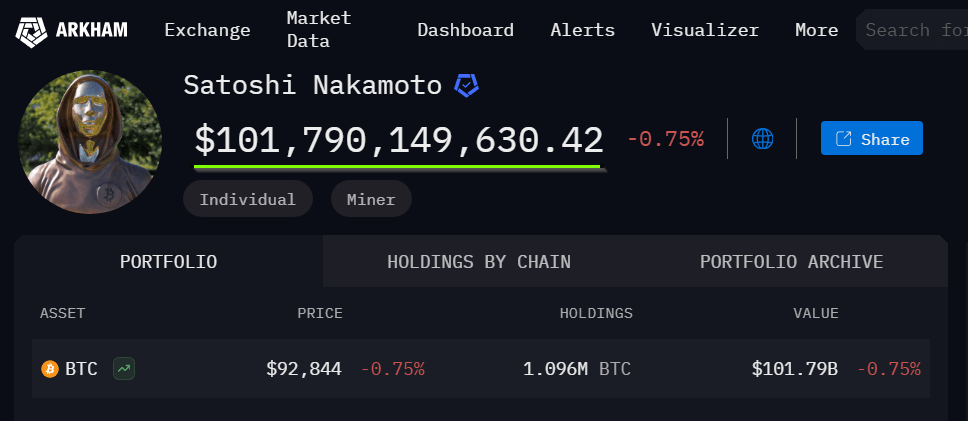Switch to Holdings By Chain tab

(478, 262)
